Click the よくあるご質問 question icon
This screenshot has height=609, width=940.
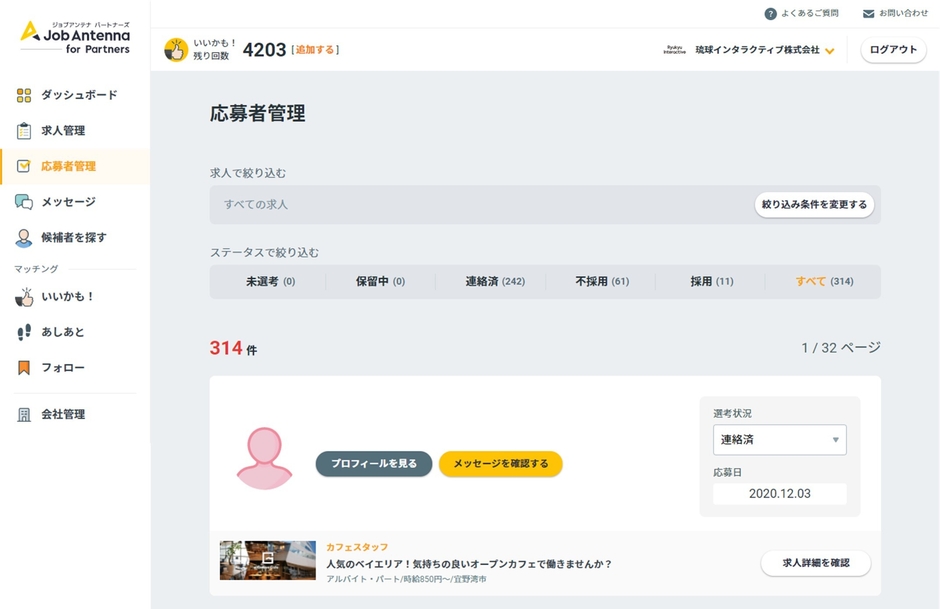[770, 13]
